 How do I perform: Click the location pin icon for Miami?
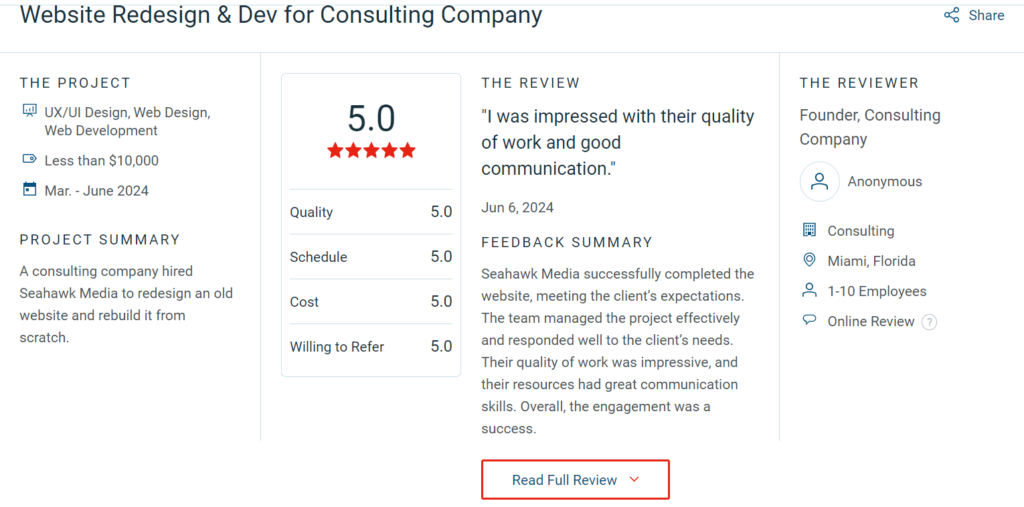point(810,260)
